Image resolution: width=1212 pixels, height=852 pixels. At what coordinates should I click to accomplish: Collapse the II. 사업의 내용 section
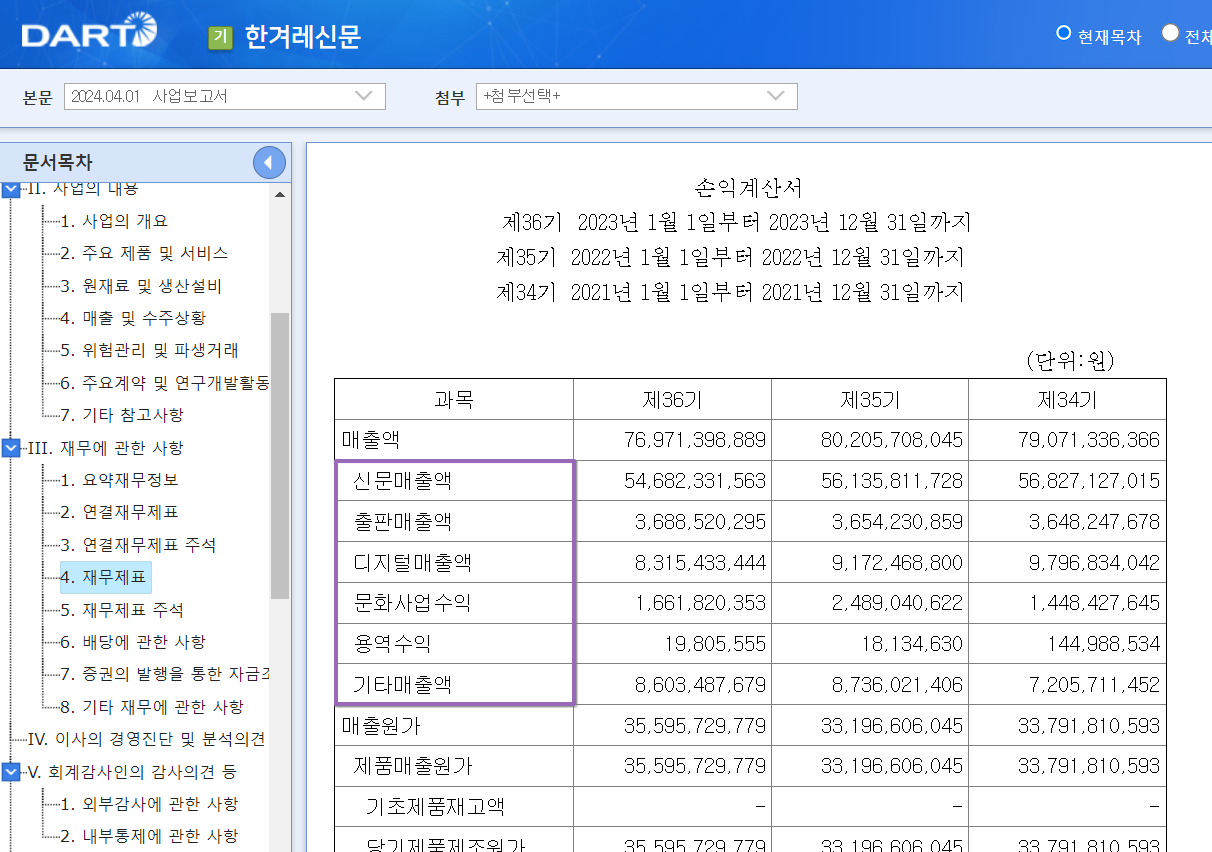click(10, 187)
